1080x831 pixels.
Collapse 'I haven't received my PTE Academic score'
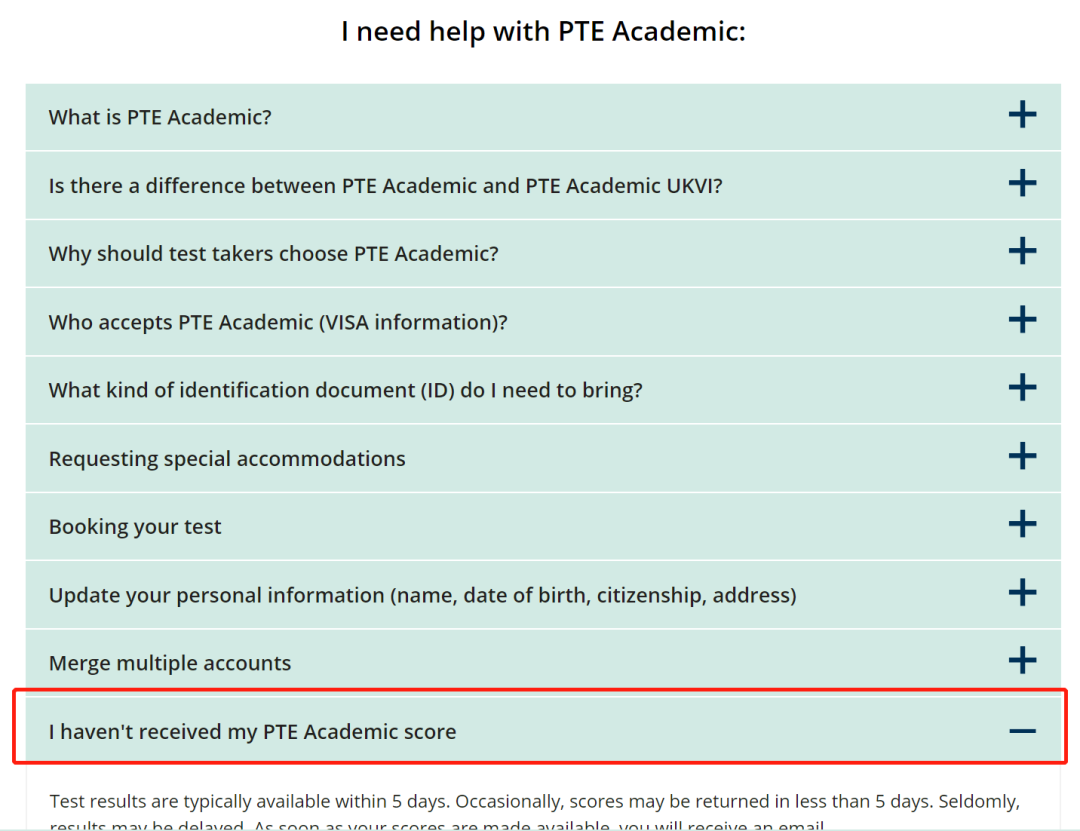(252, 732)
